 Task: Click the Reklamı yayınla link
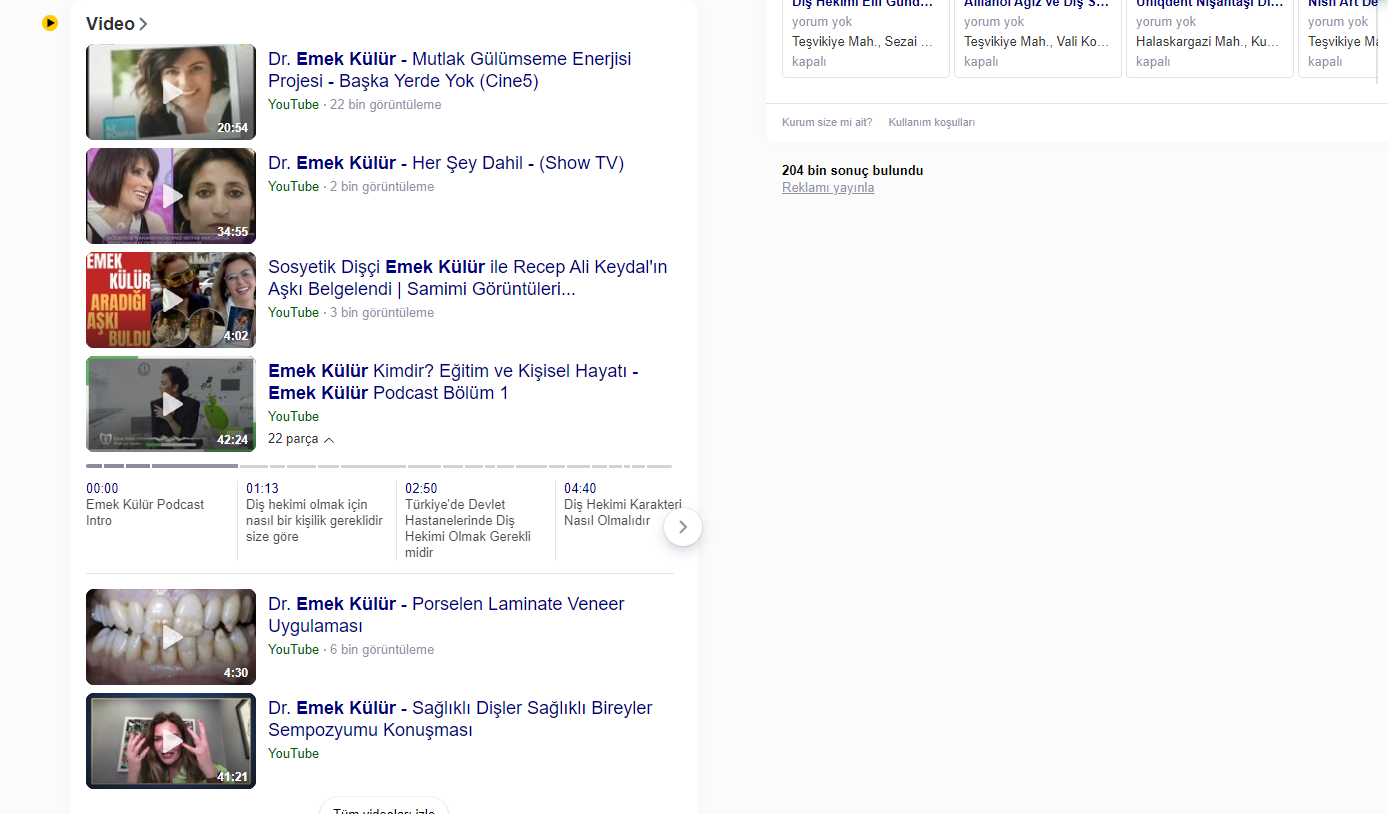[x=828, y=188]
